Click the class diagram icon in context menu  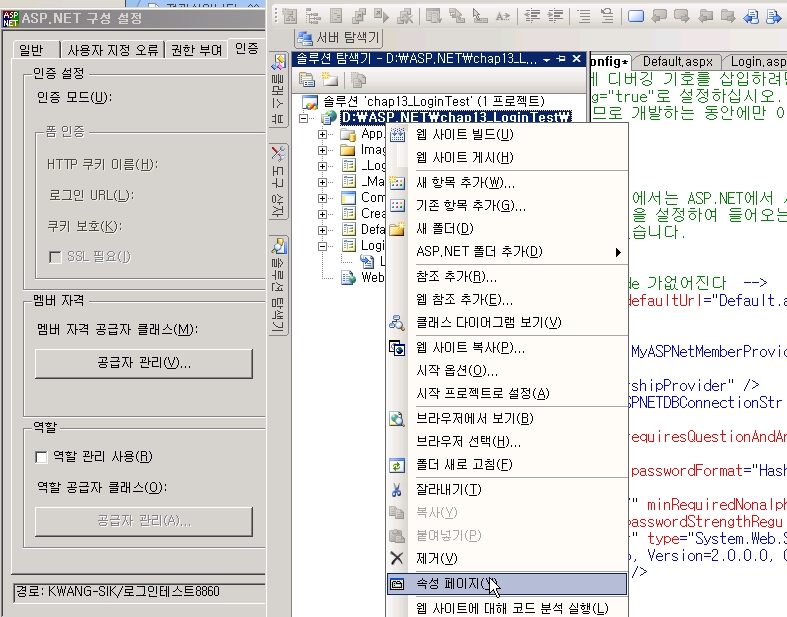[397, 322]
